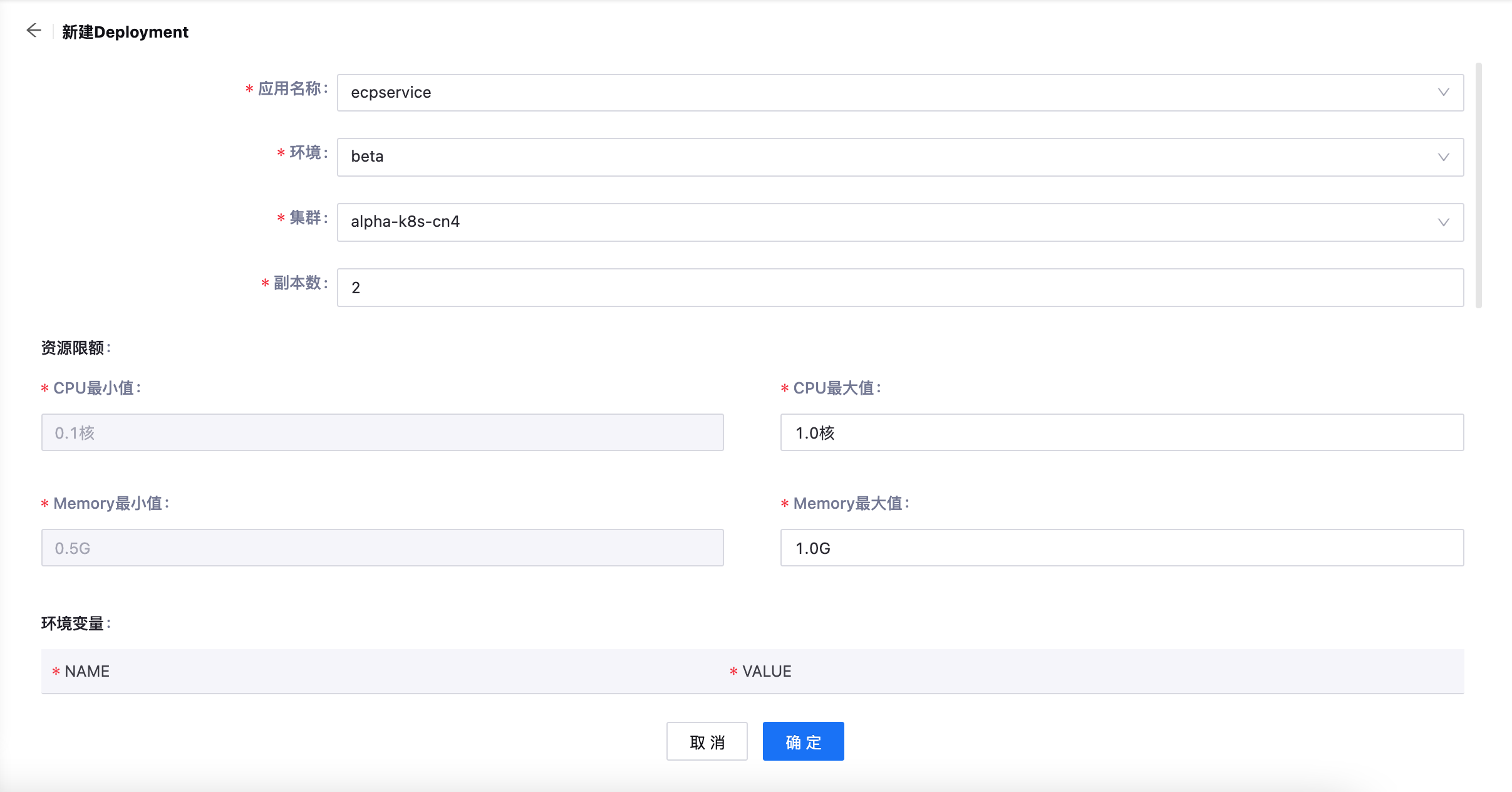Click the Memory最大值 field showing 1.0G
This screenshot has width=1512, height=792.
coord(1121,548)
